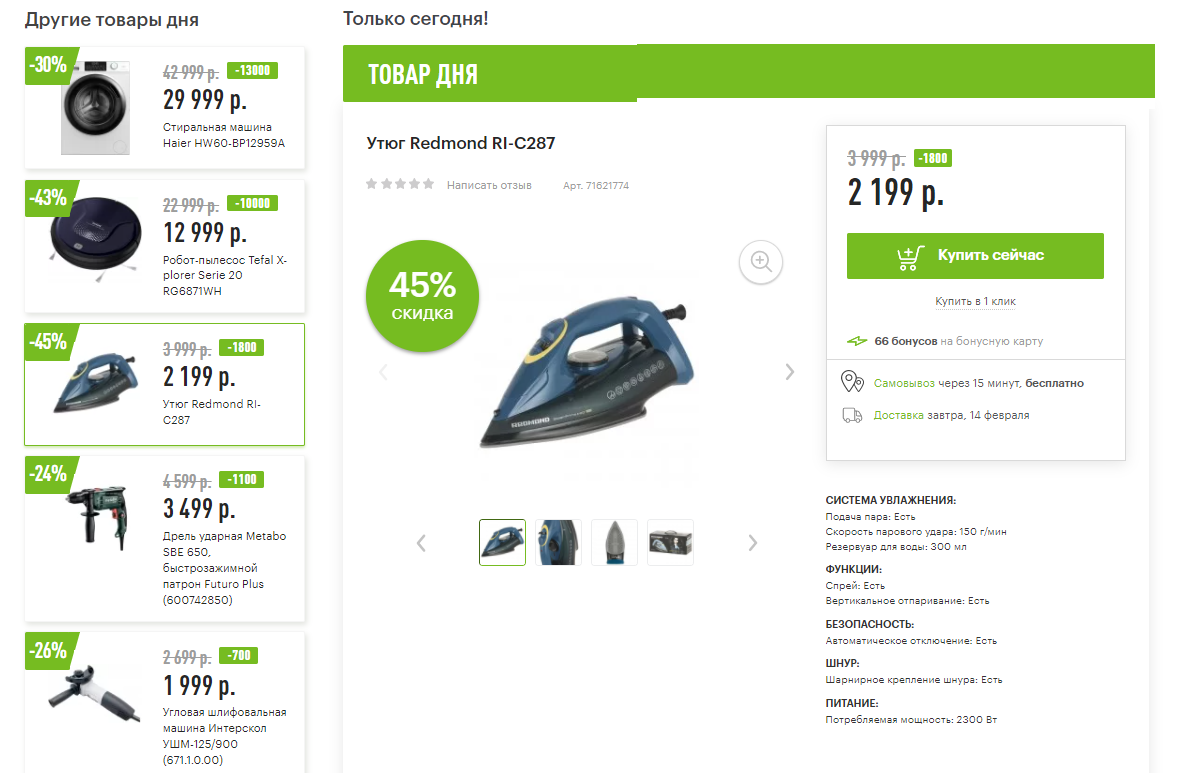This screenshot has width=1183, height=773.
Task: Click Купить сейчас button
Action: [975, 256]
